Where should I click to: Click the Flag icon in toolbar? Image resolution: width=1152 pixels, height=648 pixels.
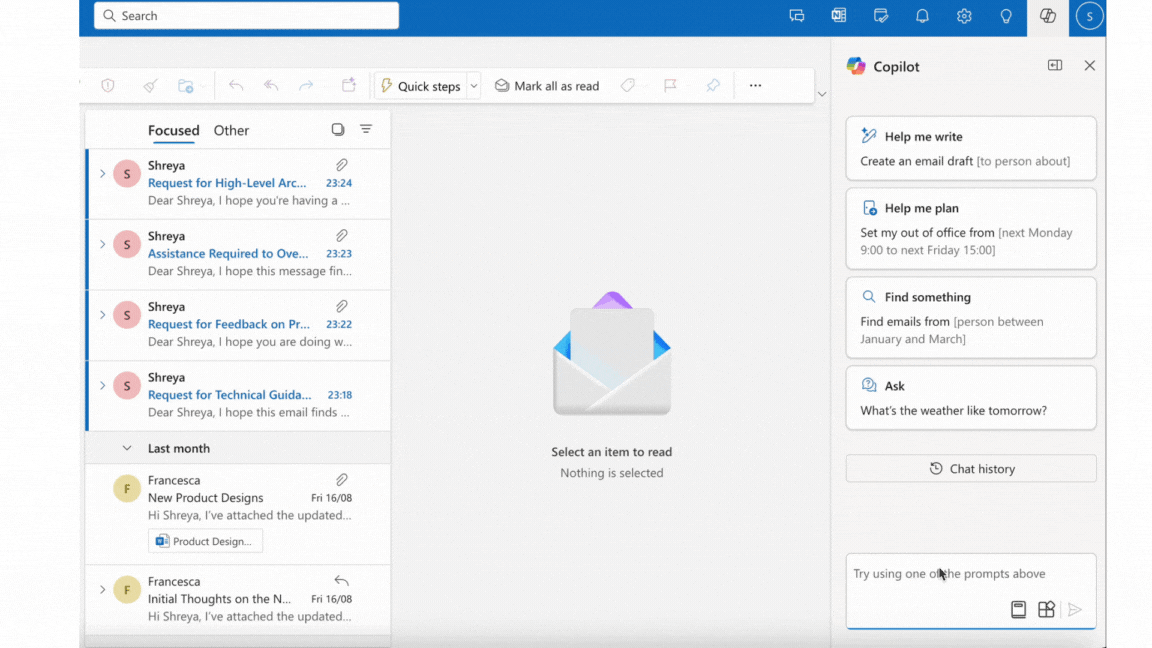point(670,86)
